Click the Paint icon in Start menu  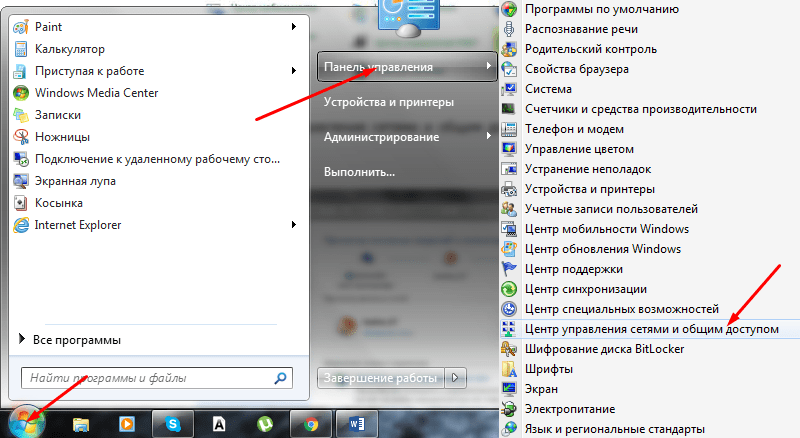click(x=21, y=27)
